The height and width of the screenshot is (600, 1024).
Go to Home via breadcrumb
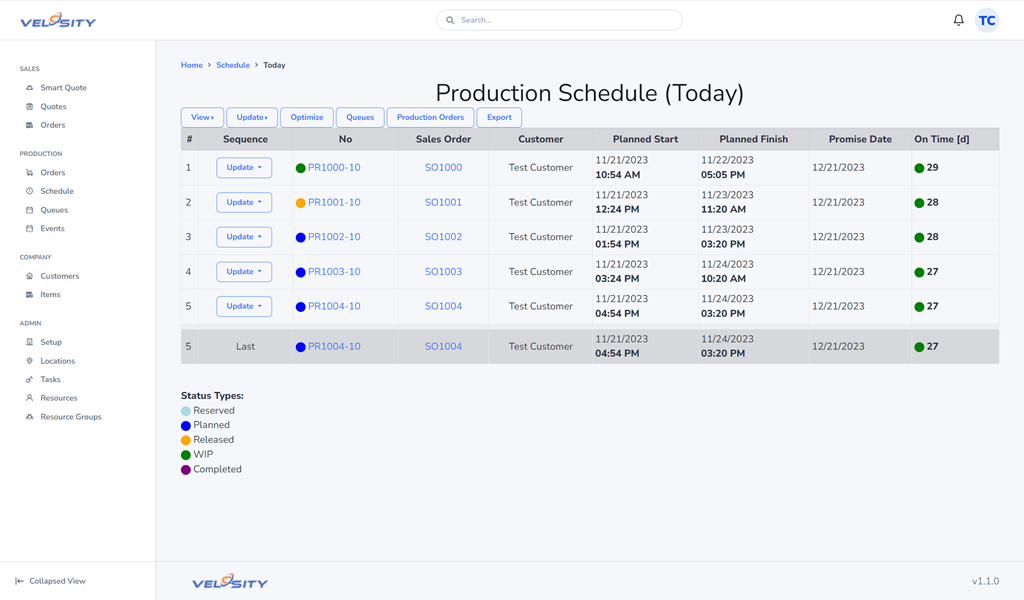coord(192,65)
